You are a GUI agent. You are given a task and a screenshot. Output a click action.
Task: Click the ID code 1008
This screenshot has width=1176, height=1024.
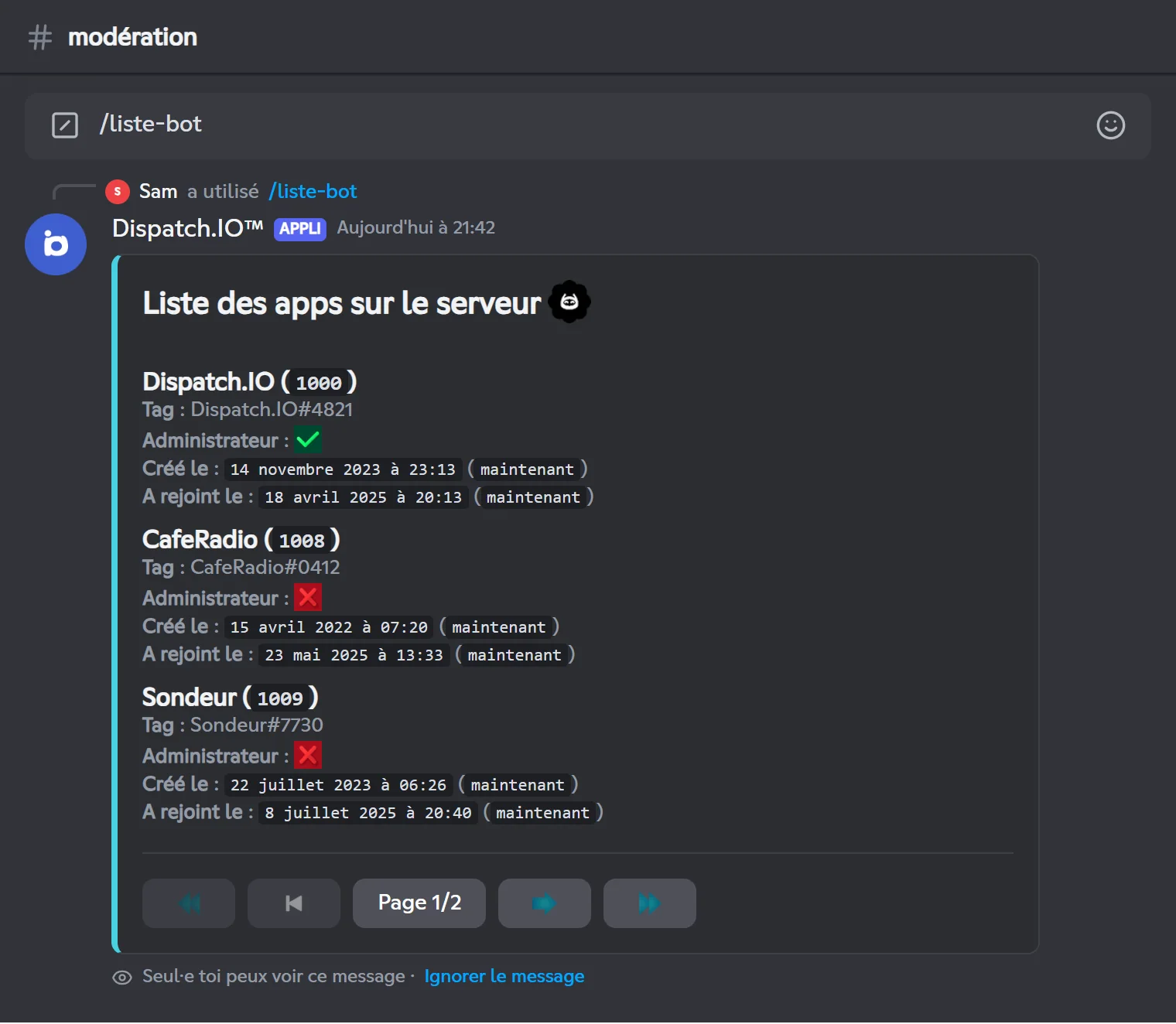(x=302, y=541)
